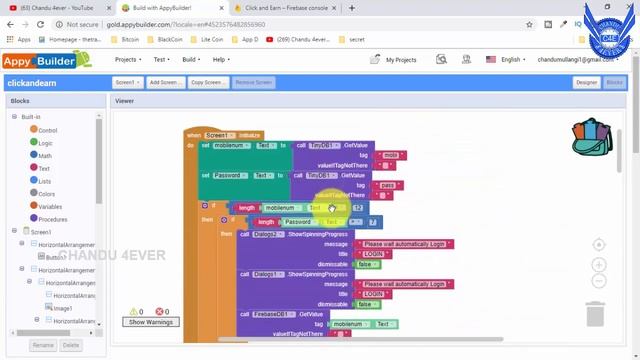The image size is (640, 360).
Task: Open My Projects link
Action: coord(393,60)
